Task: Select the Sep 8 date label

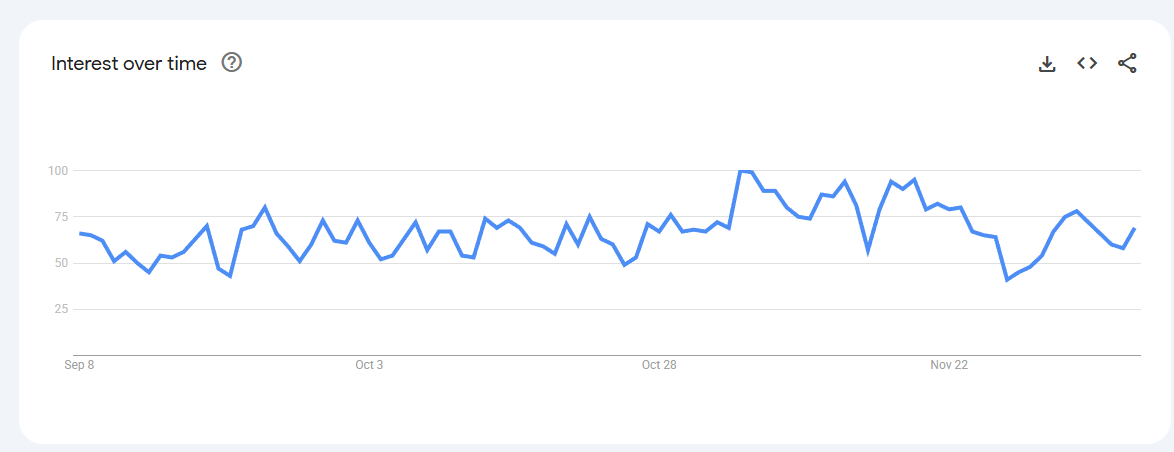Action: click(x=79, y=365)
